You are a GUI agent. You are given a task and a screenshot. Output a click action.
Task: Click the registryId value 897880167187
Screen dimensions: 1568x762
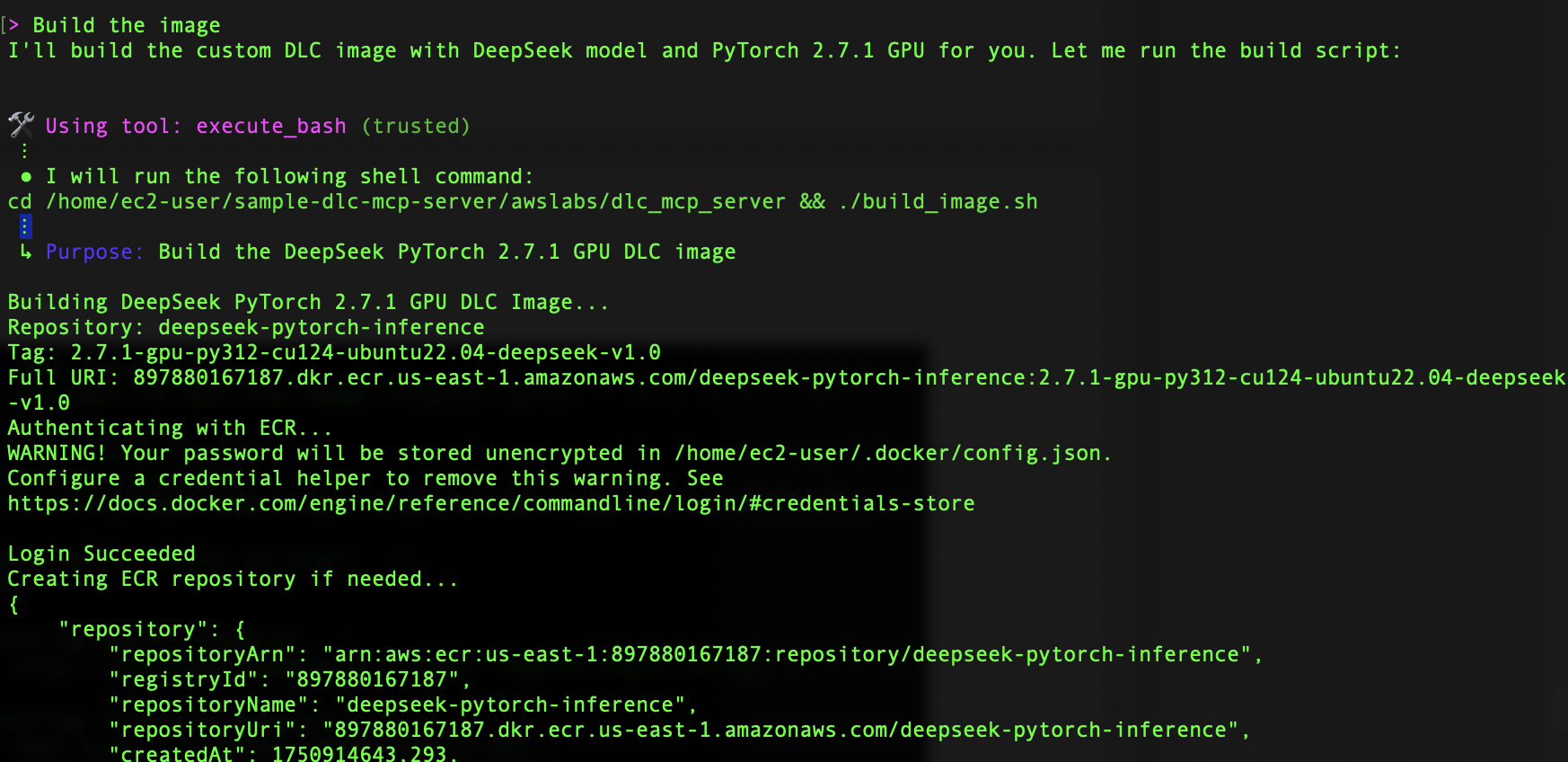(x=372, y=680)
